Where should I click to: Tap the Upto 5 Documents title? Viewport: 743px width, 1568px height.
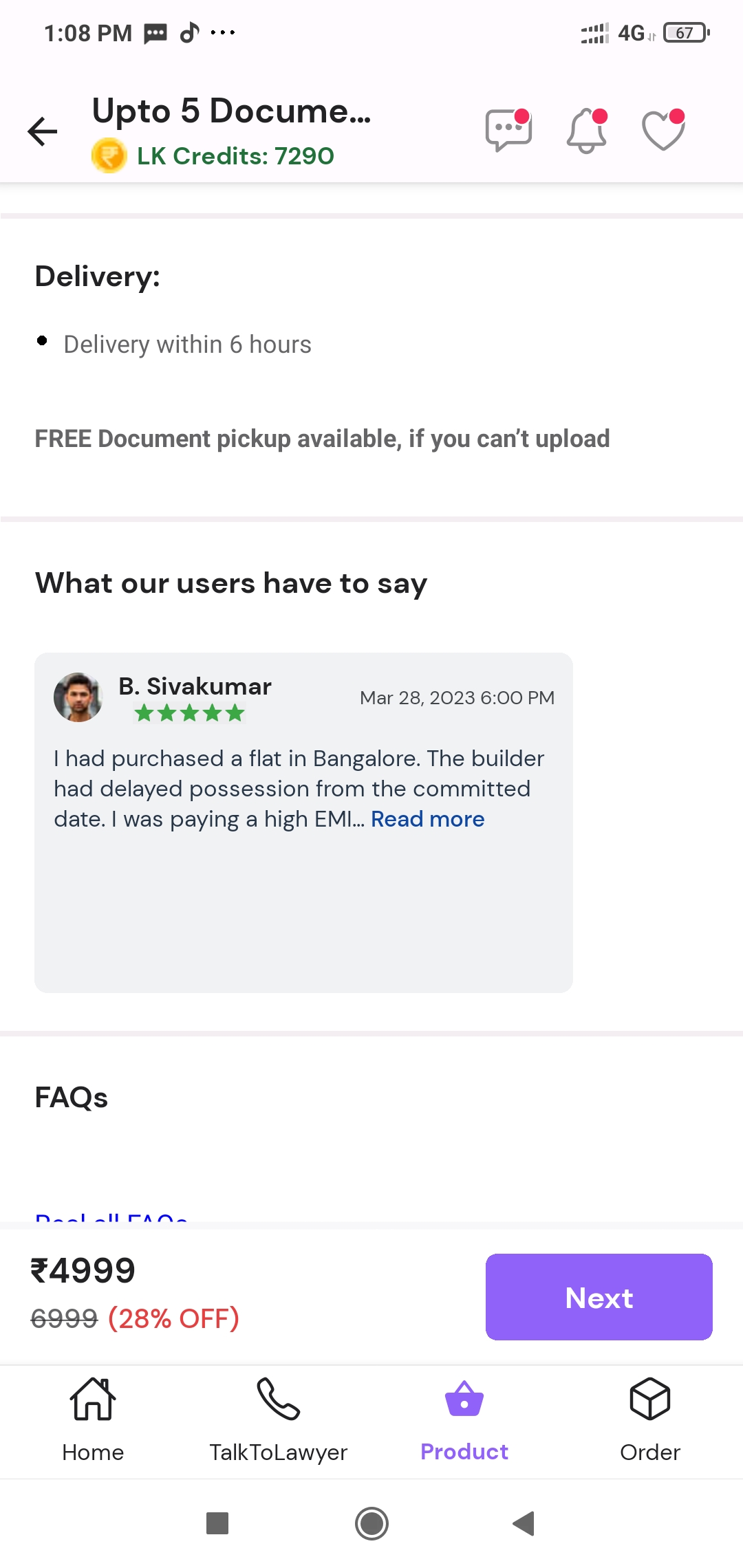coord(231,111)
